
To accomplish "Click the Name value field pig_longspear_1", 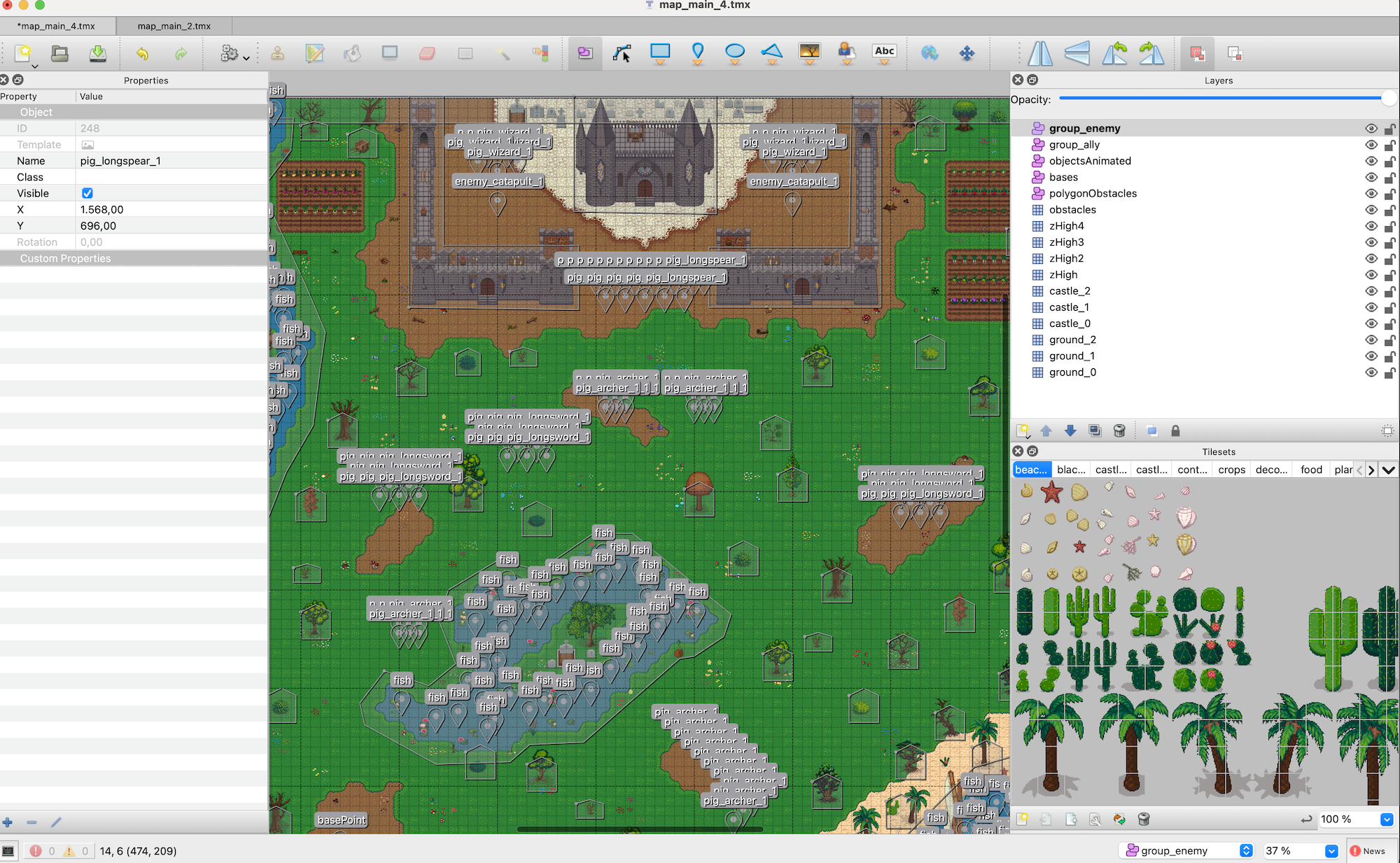I will point(171,161).
